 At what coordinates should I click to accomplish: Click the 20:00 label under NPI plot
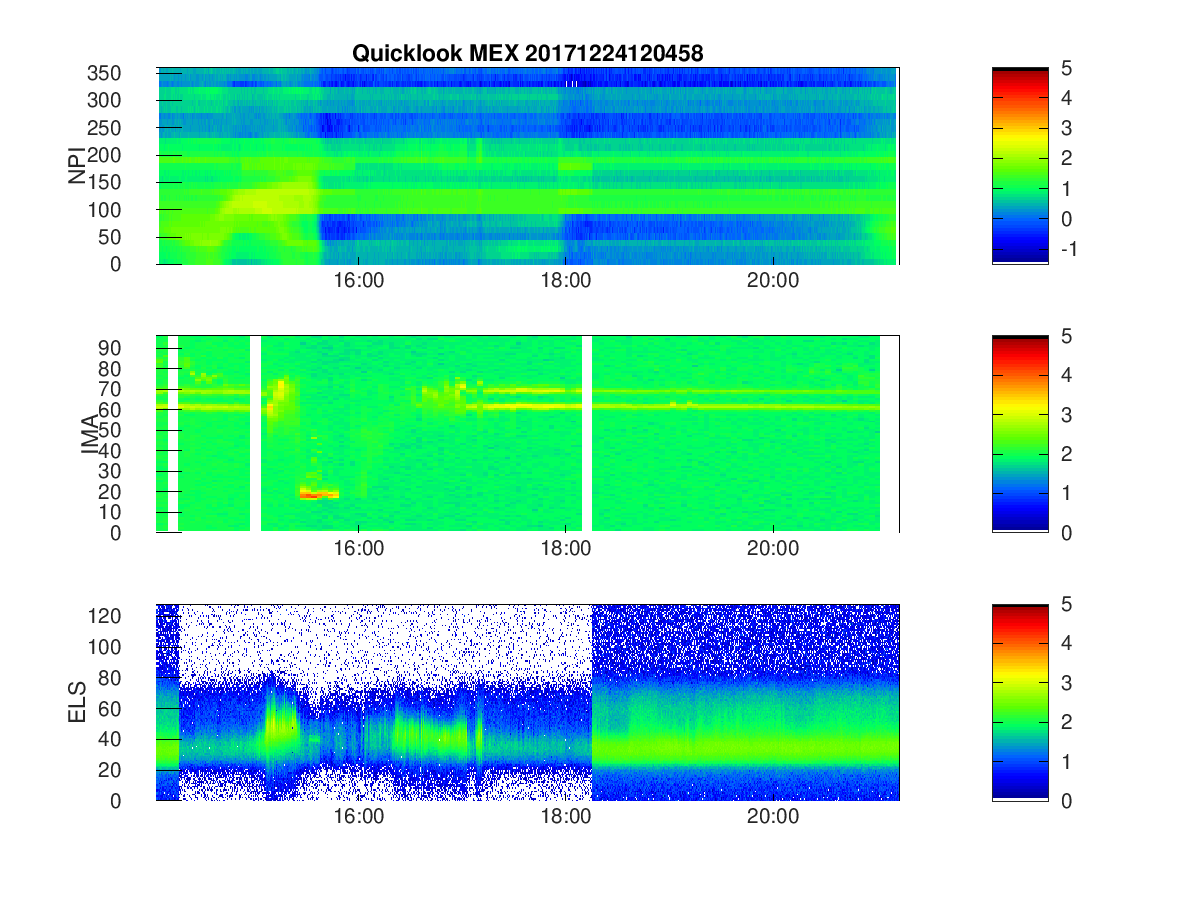pos(772,280)
